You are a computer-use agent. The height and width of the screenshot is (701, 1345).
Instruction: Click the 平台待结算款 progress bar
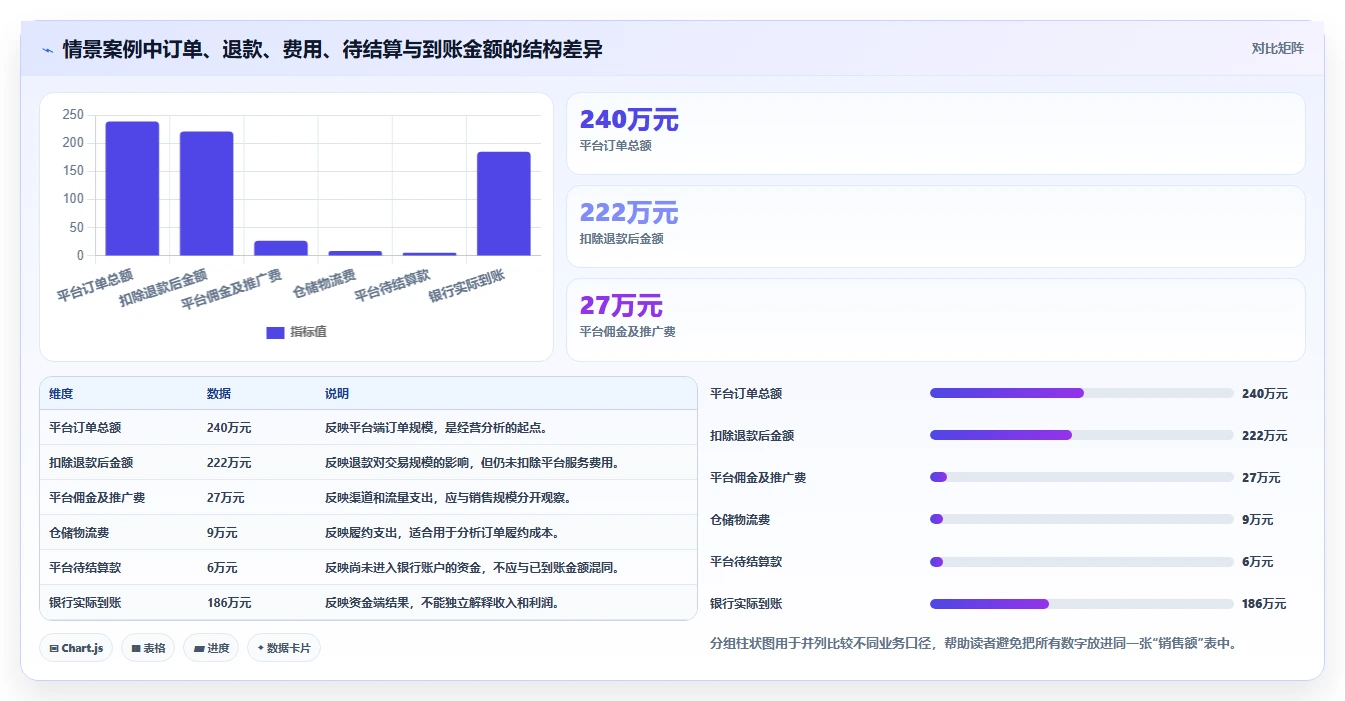1081,561
